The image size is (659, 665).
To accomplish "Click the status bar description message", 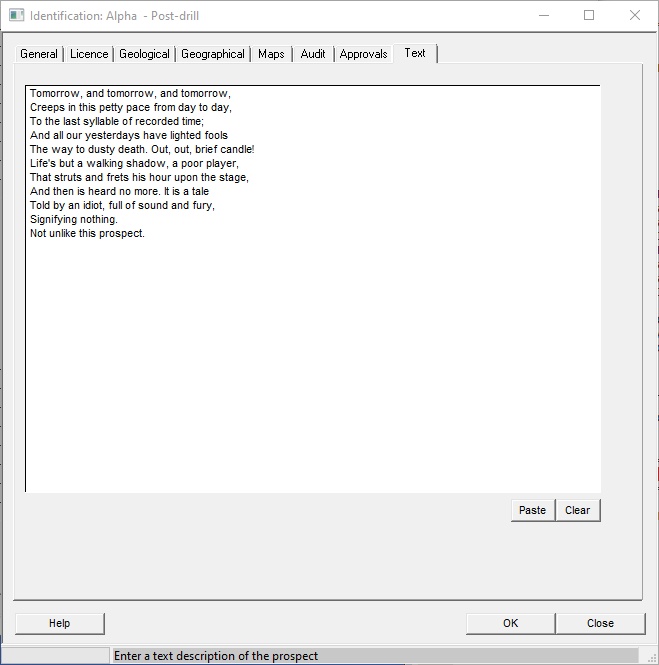I will 216,656.
